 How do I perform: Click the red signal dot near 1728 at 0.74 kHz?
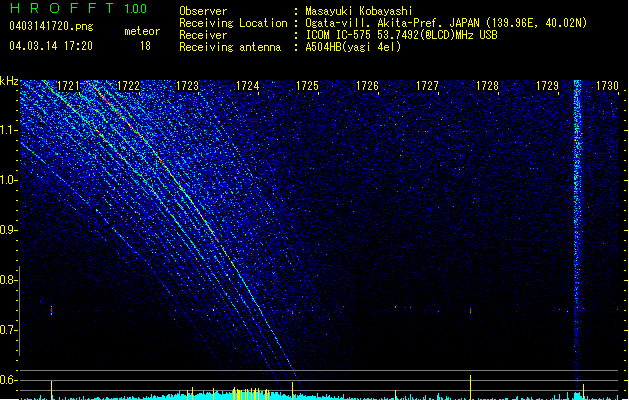point(470,311)
